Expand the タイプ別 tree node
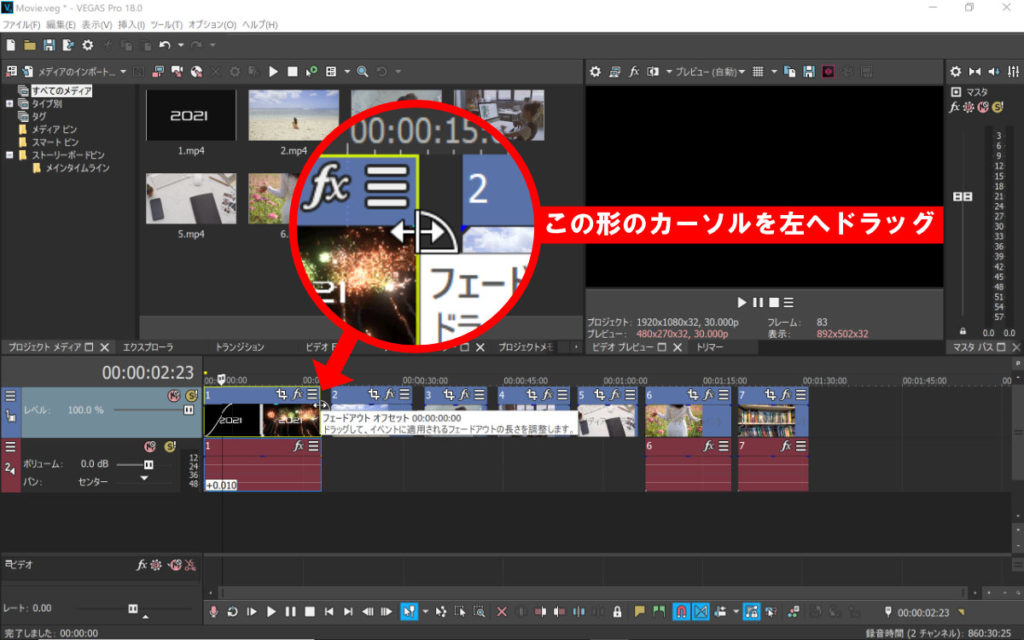The width and height of the screenshot is (1024, 640). 10,103
